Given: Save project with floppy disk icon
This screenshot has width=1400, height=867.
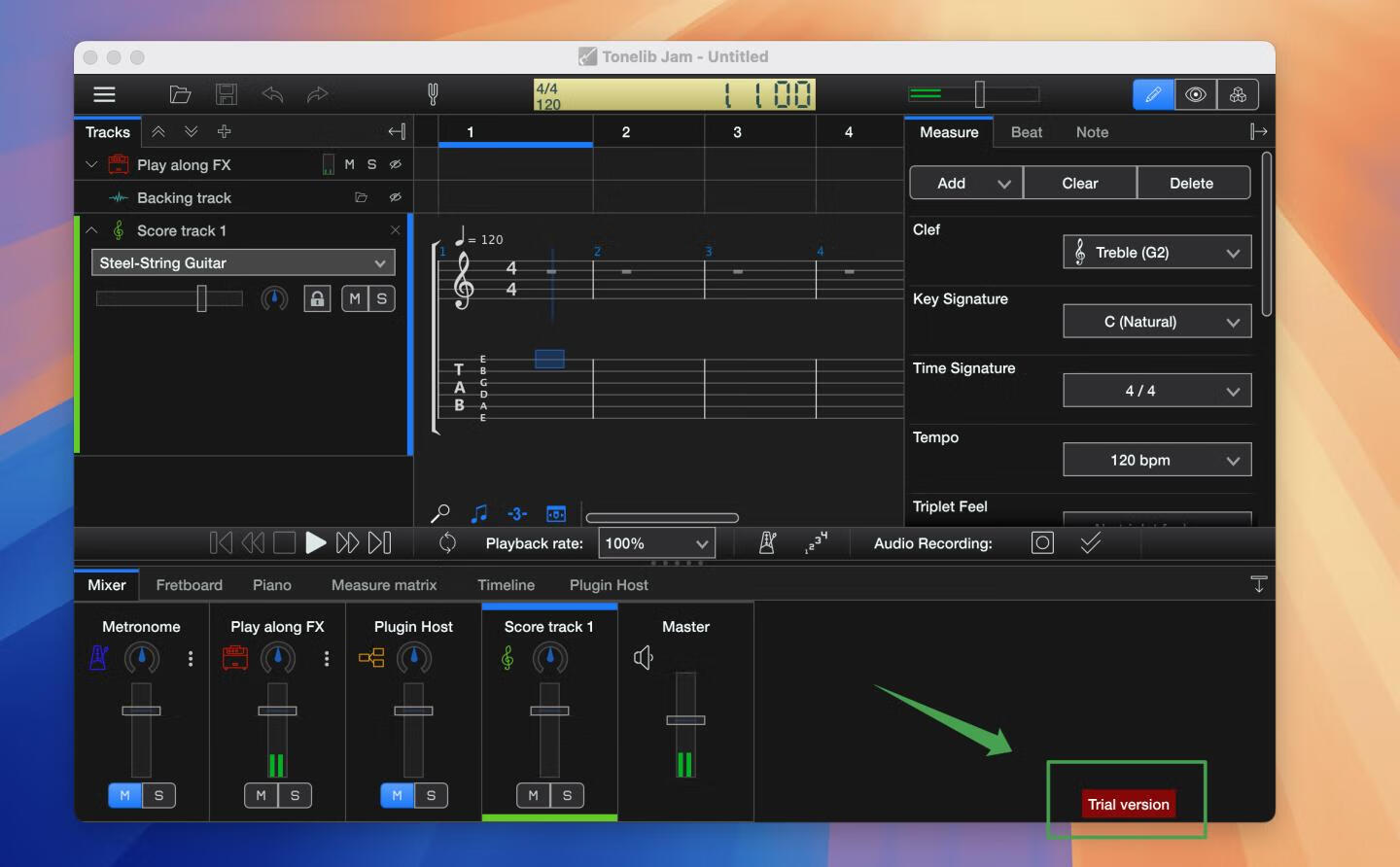Looking at the screenshot, I should point(227,94).
